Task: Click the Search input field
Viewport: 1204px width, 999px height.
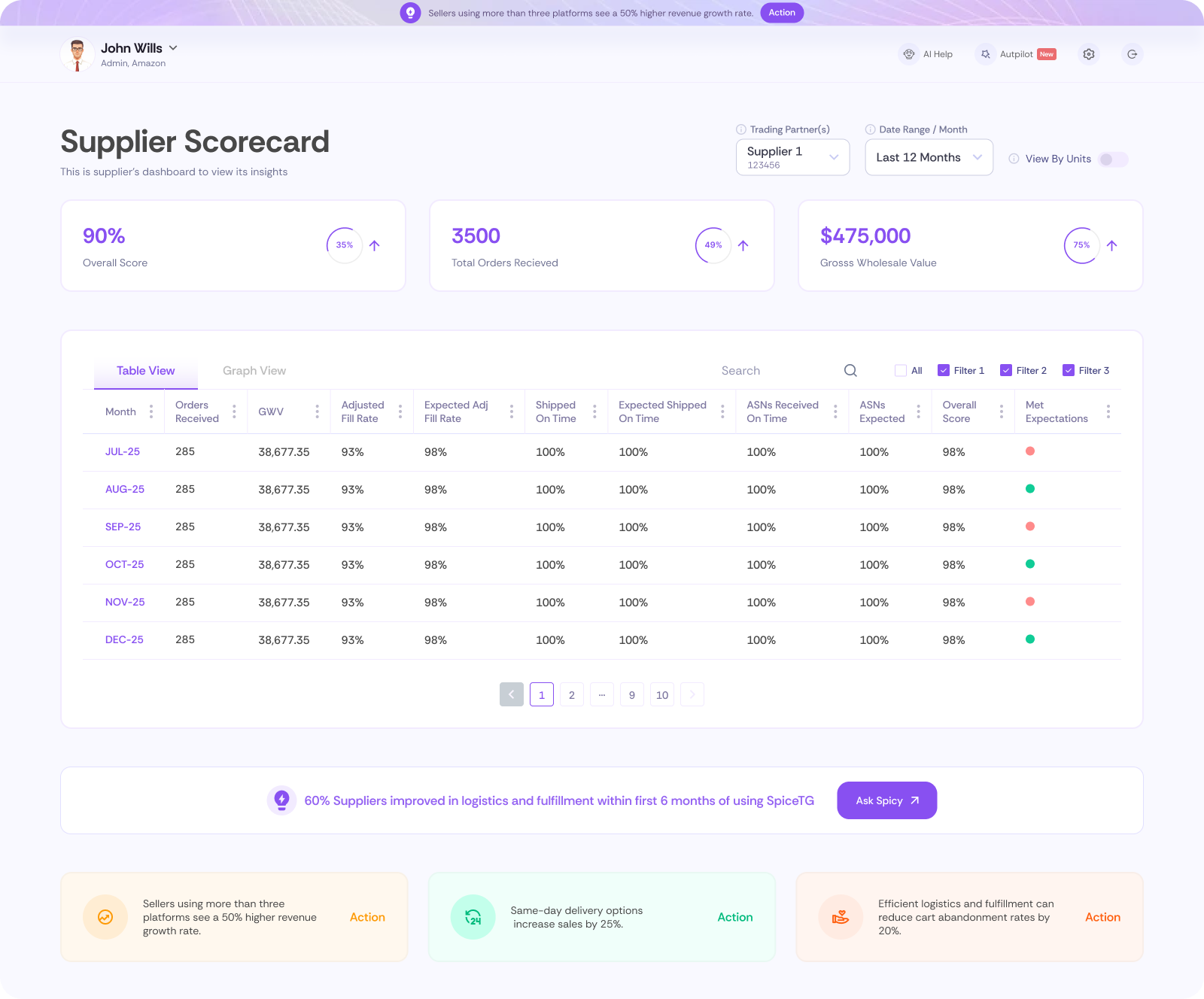Action: point(775,371)
